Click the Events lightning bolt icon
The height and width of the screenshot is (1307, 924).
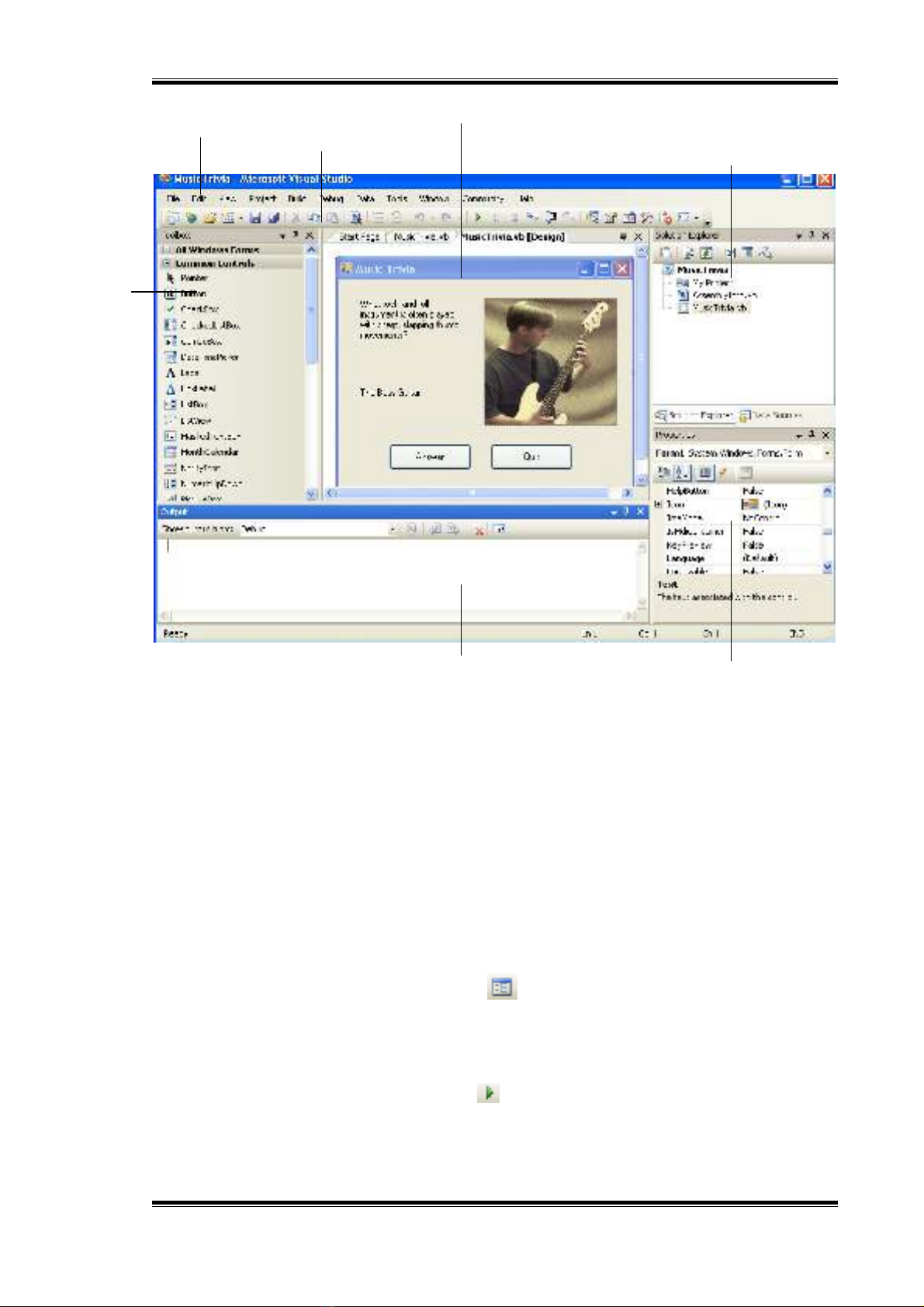(x=723, y=473)
